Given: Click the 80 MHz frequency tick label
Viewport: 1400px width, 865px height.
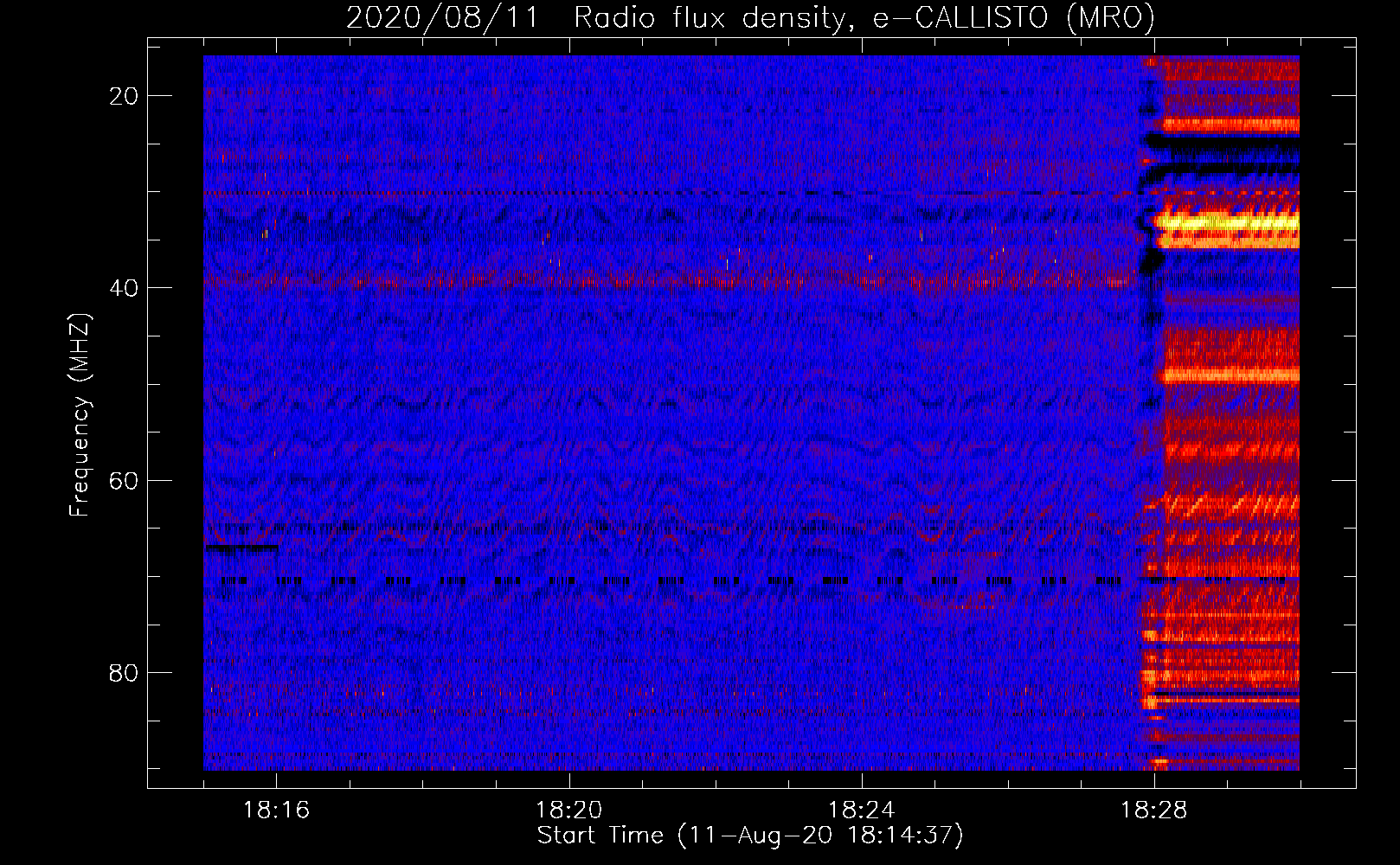Looking at the screenshot, I should (124, 672).
